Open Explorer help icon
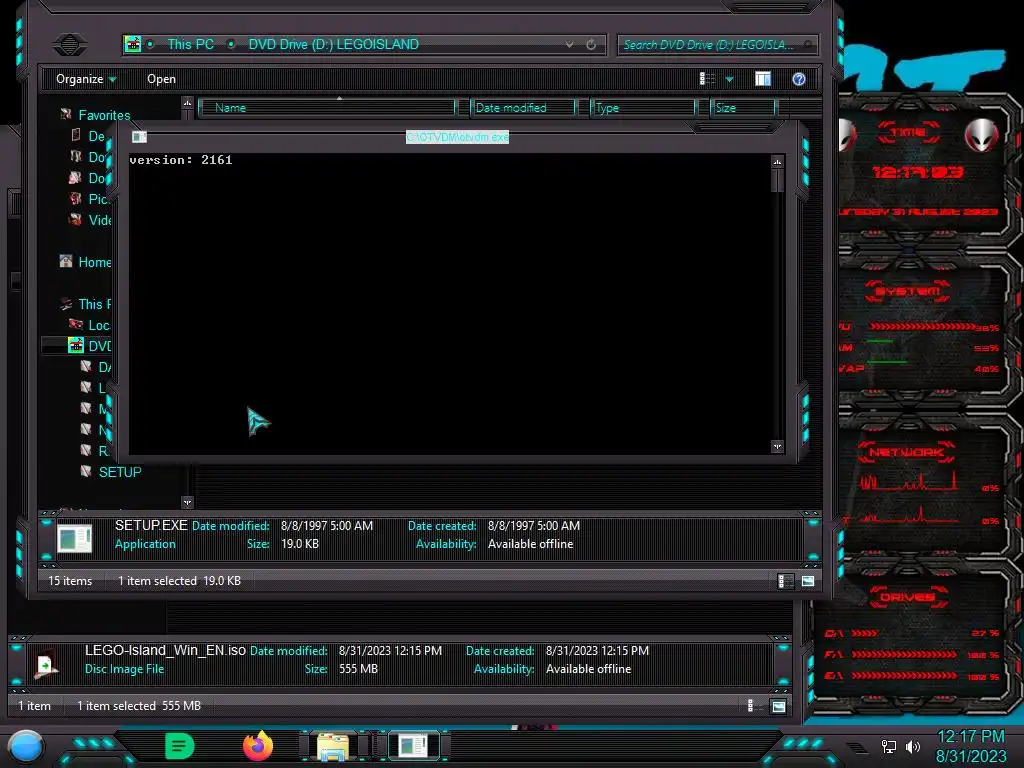The height and width of the screenshot is (768, 1024). coord(799,79)
